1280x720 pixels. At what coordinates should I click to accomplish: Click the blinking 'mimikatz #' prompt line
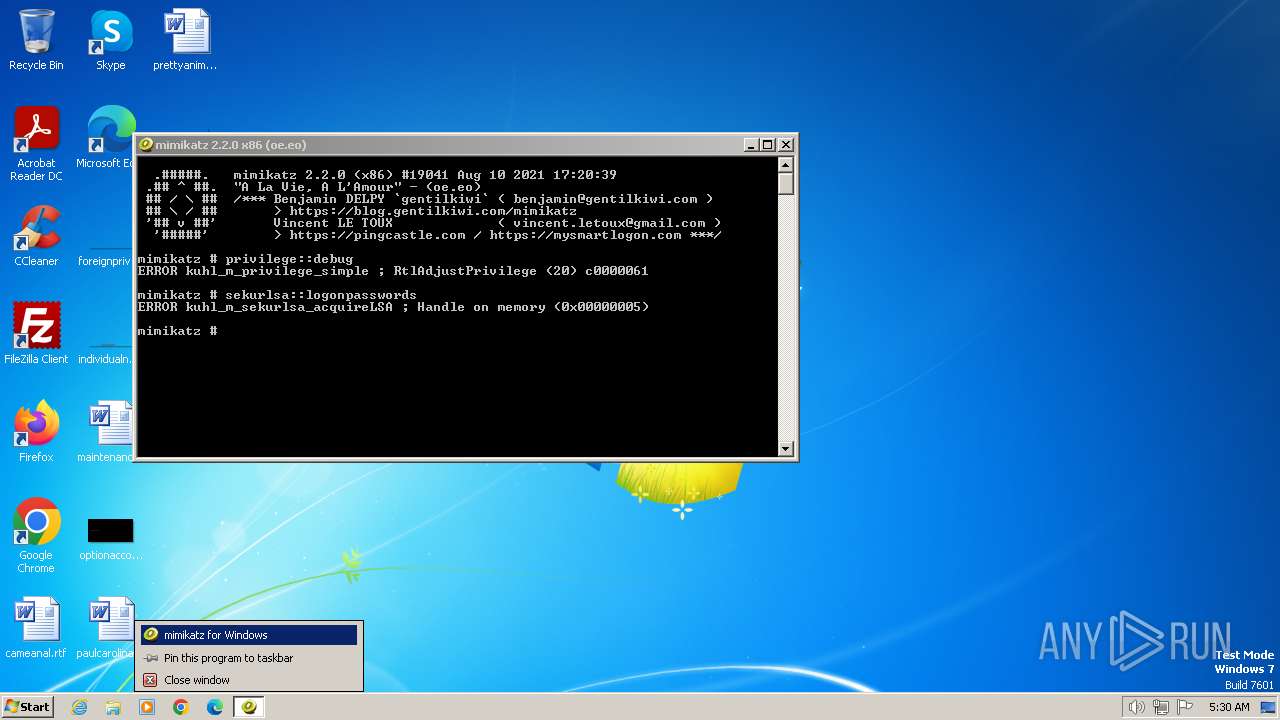(x=177, y=331)
